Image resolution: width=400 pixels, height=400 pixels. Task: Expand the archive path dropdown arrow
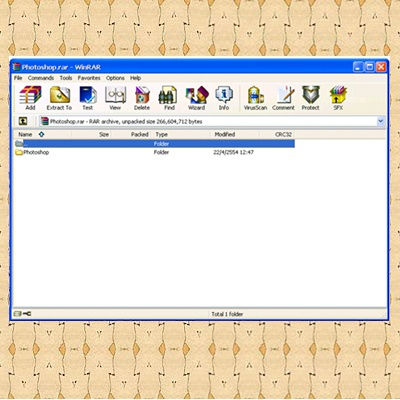tap(381, 121)
